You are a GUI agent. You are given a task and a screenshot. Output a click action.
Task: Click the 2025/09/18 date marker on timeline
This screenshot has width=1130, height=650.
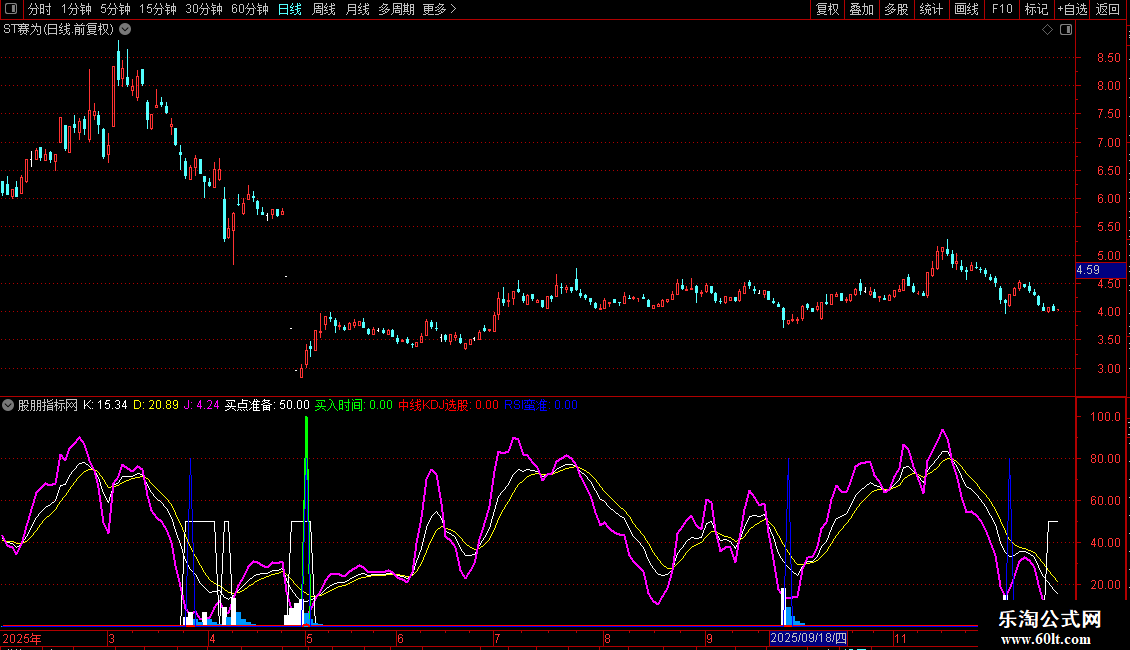tap(808, 638)
